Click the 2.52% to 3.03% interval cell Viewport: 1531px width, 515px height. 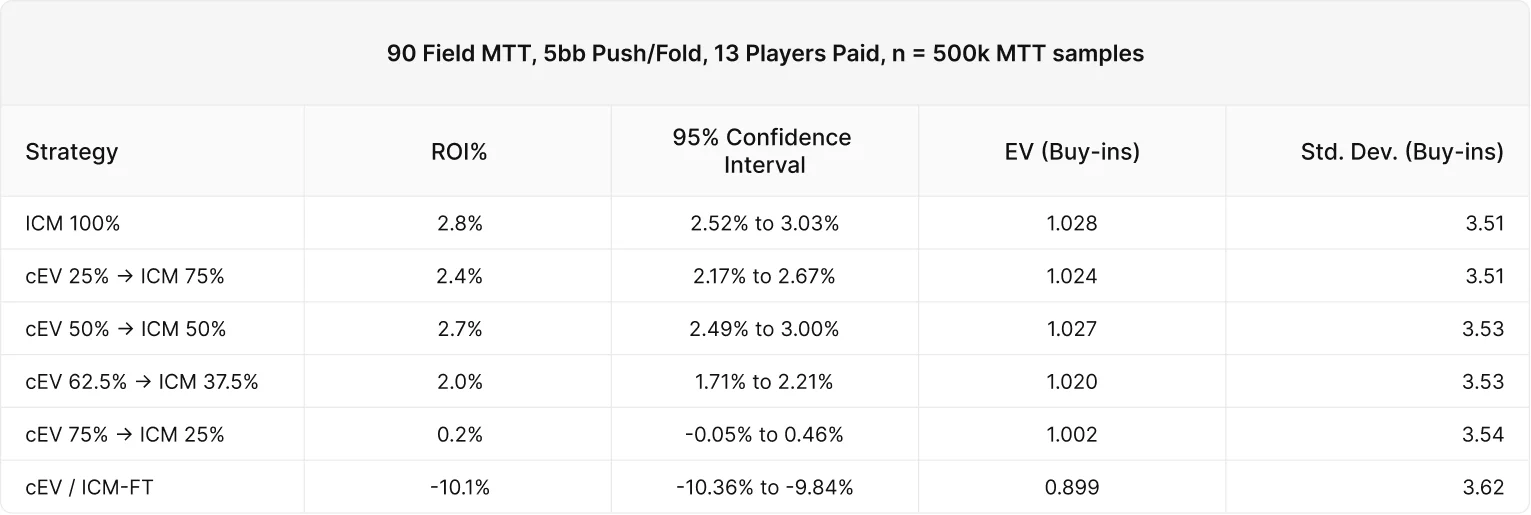tap(765, 223)
